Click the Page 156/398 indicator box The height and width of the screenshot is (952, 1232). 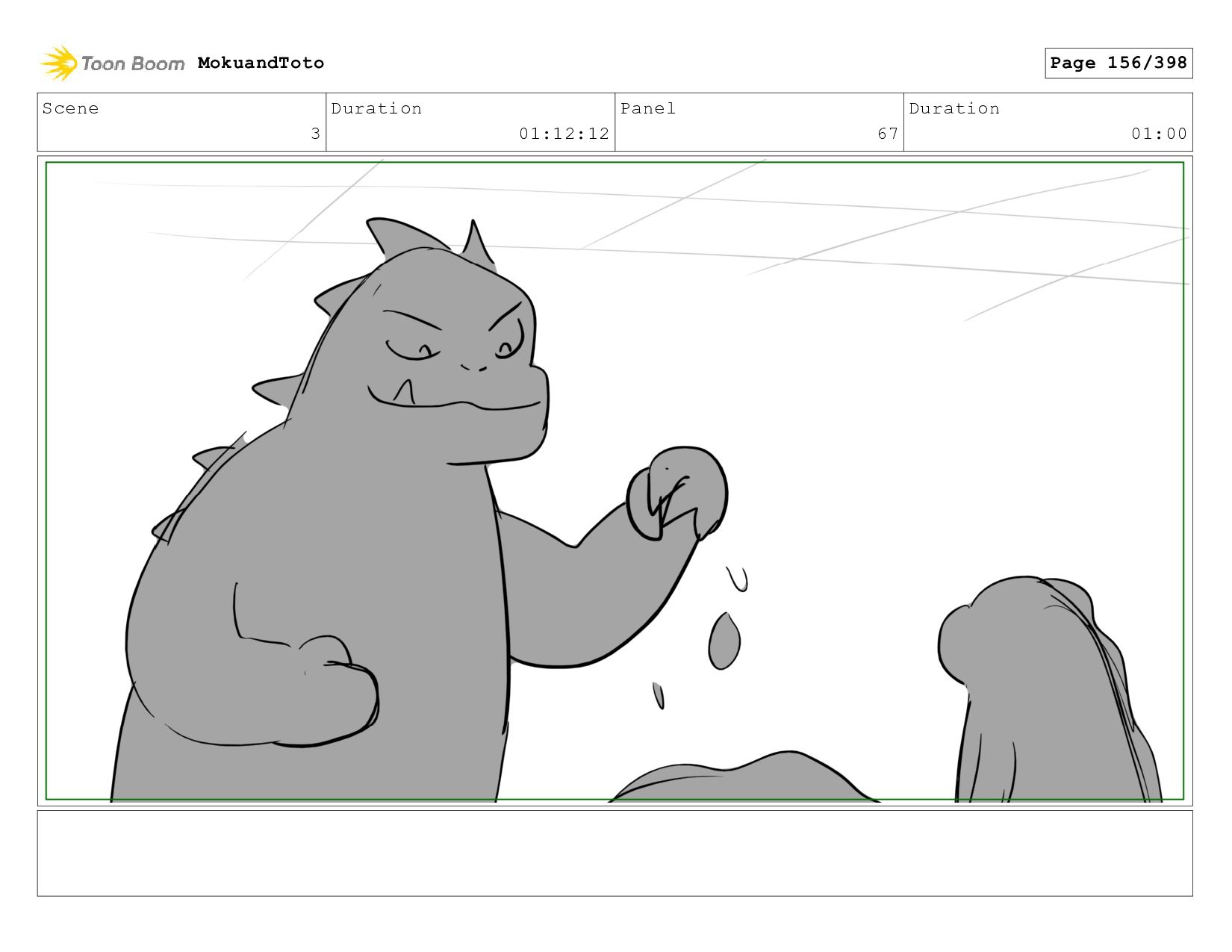tap(1119, 63)
